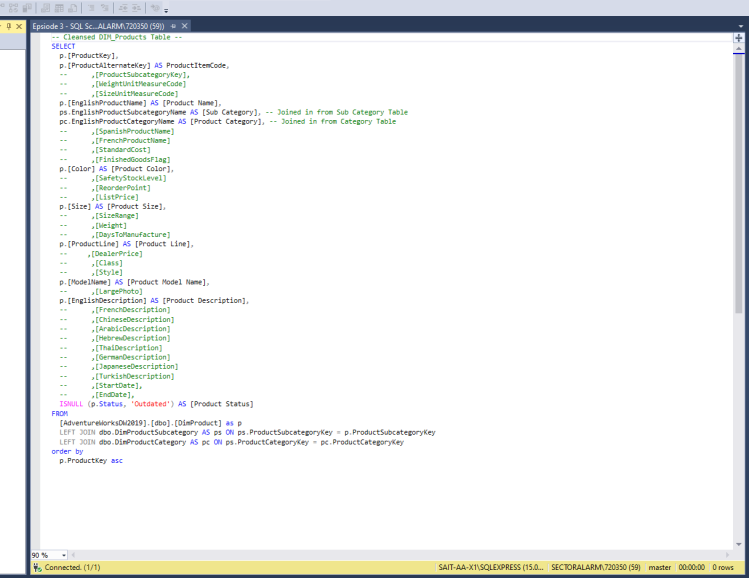Click the [Product Description] alias line
The width and height of the screenshot is (749, 578).
[x=154, y=300]
